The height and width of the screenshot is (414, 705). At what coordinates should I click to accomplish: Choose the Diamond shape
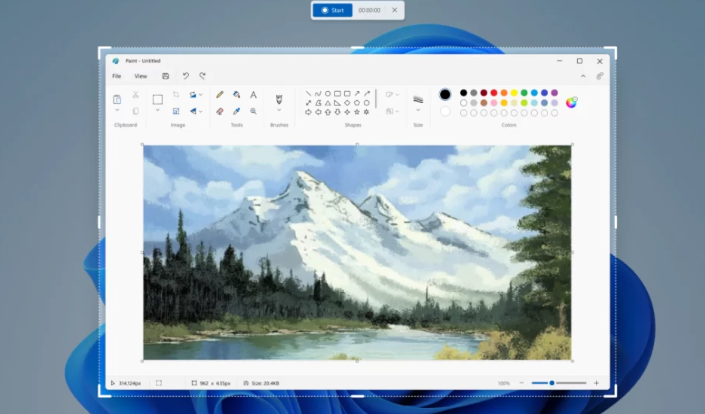click(x=347, y=103)
